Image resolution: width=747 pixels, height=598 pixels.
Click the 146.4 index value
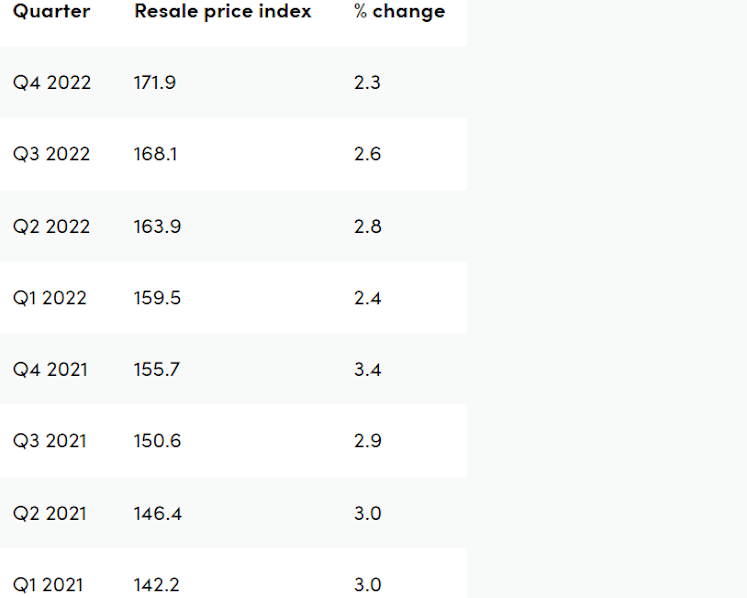click(x=158, y=513)
